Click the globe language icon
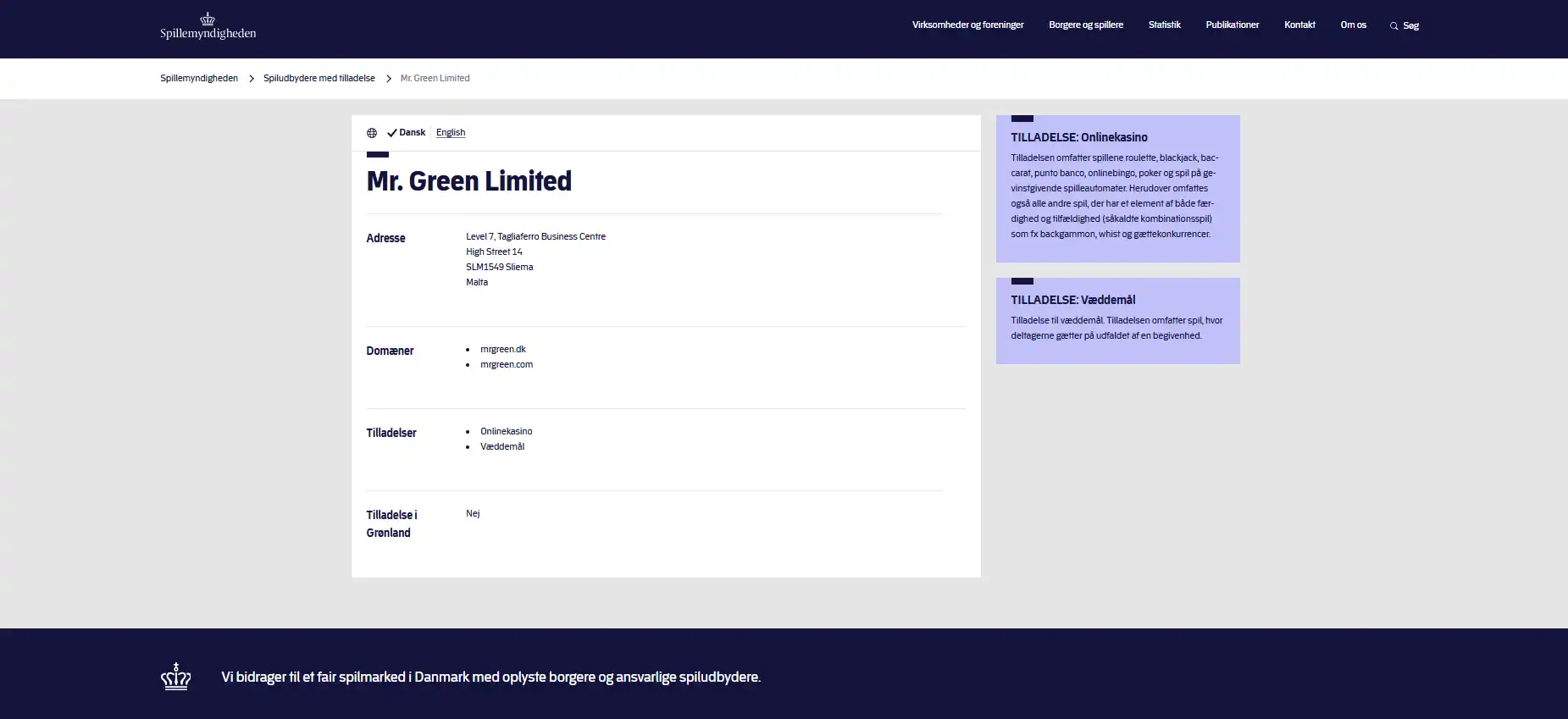 click(x=372, y=133)
